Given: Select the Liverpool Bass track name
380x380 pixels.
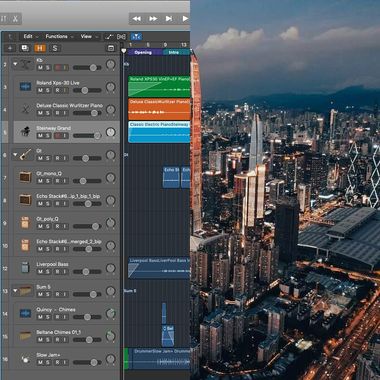Looking at the screenshot, I should pyautogui.click(x=52, y=264).
